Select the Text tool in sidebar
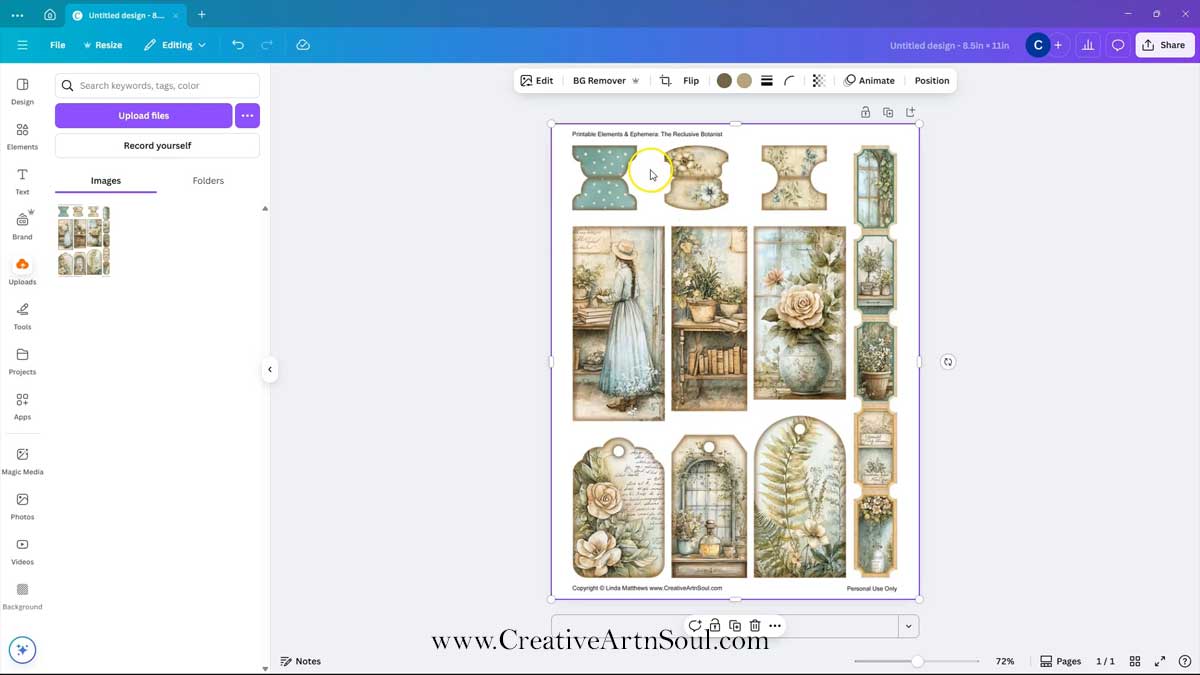This screenshot has width=1200, height=675. pos(22,181)
